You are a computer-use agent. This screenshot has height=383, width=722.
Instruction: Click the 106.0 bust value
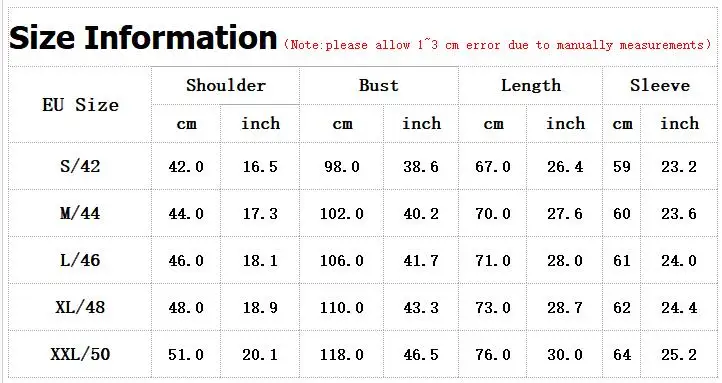(x=342, y=260)
